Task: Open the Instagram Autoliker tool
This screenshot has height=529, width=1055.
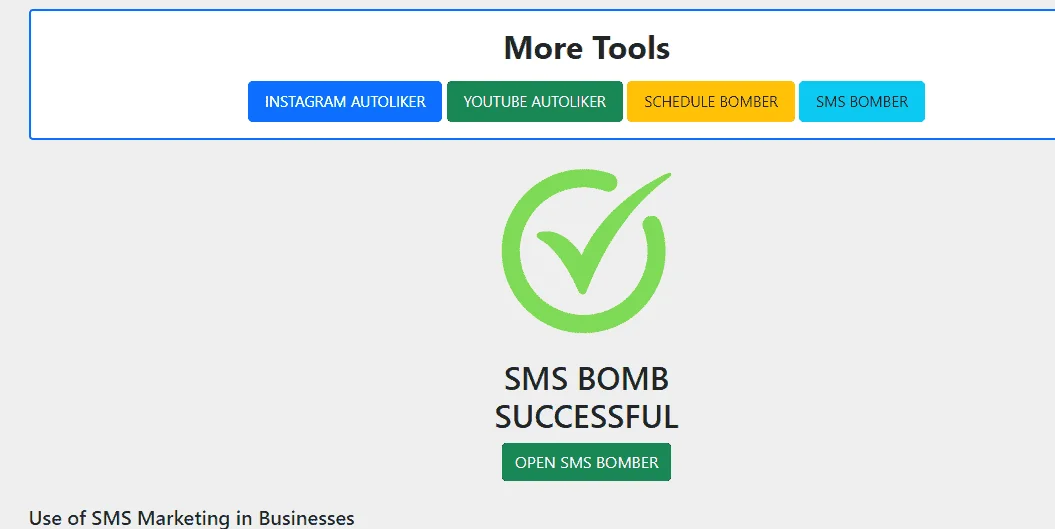Action: [344, 102]
